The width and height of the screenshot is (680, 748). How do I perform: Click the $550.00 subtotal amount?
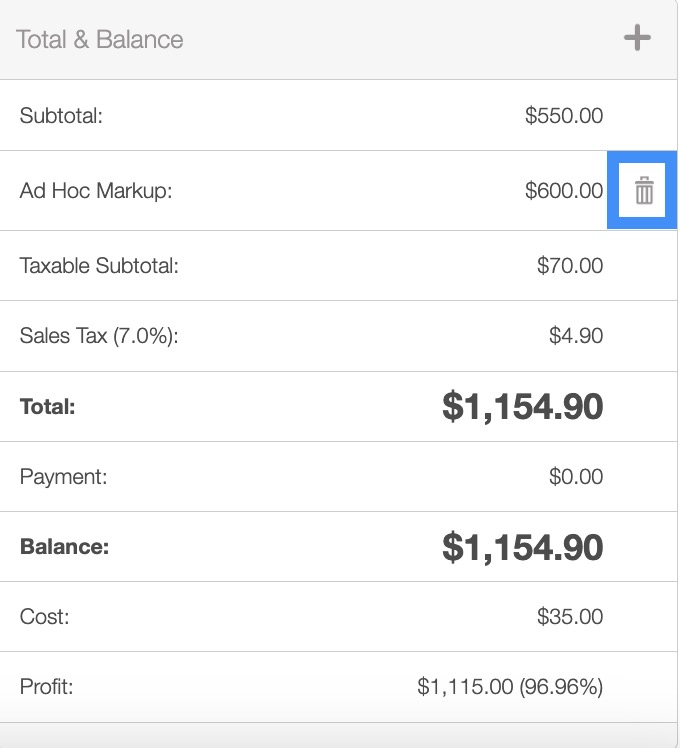tap(564, 116)
